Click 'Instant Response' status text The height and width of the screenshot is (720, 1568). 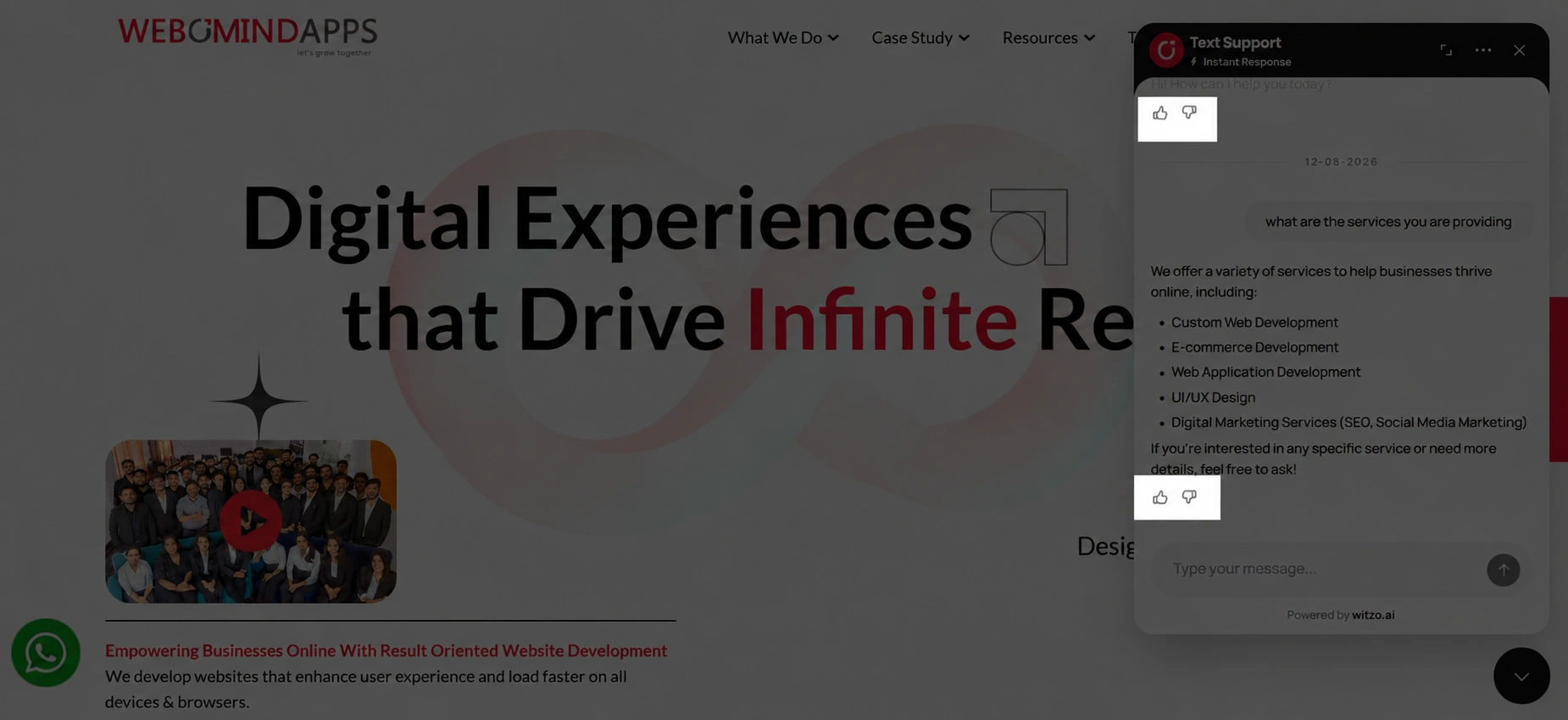(1247, 62)
